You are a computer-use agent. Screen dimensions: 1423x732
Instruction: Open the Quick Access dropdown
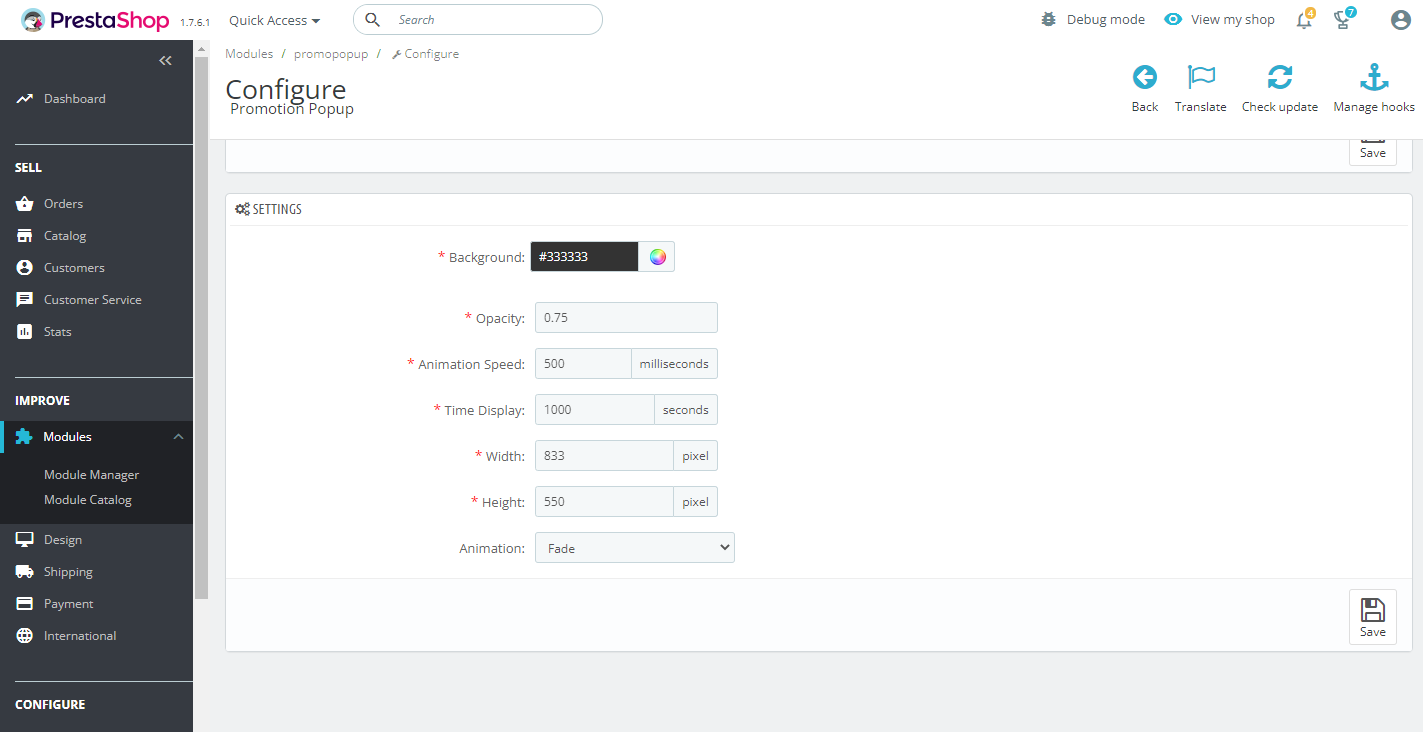[x=275, y=20]
